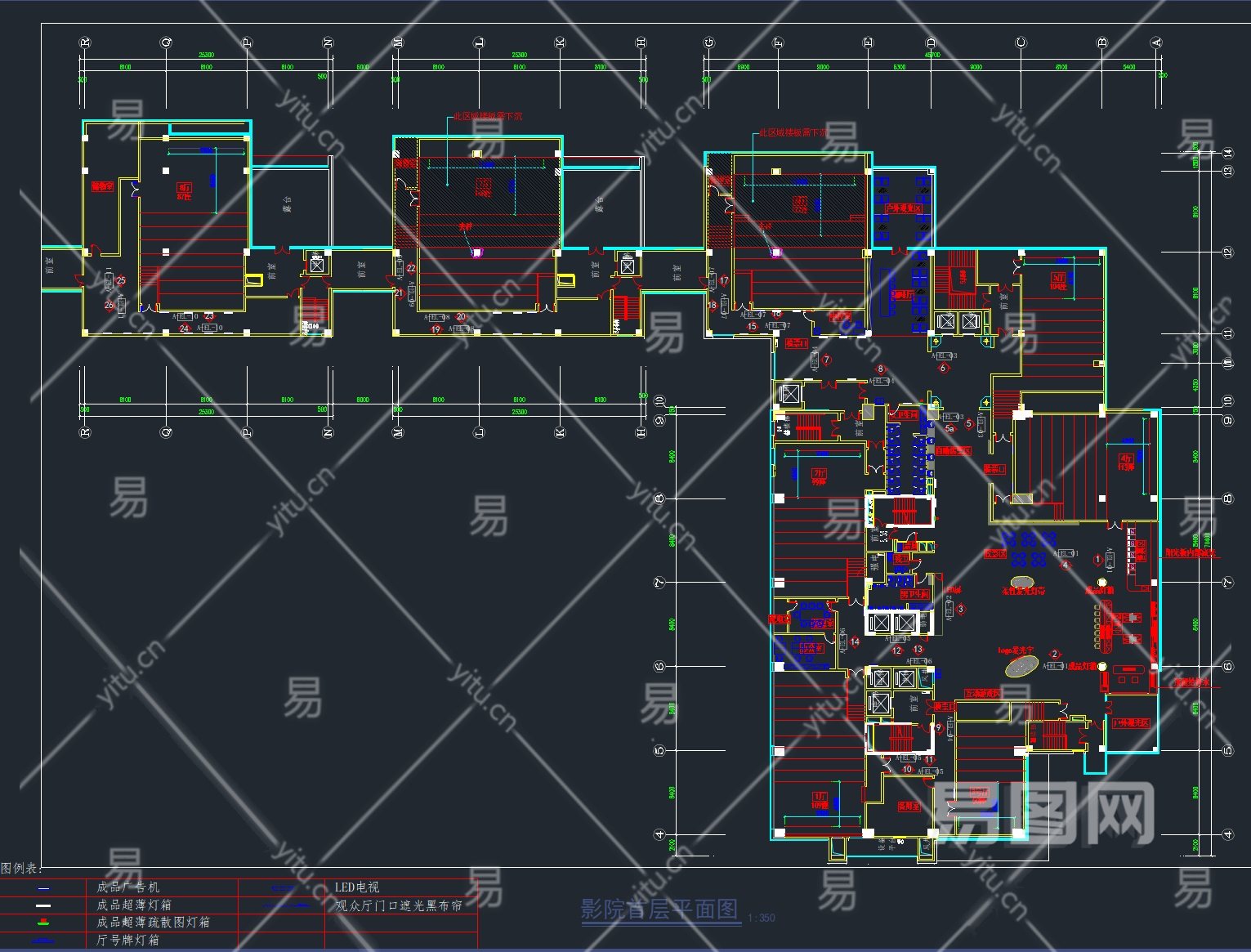Pick the red numbered marker 5a
1251x952 pixels.
pyautogui.click(x=949, y=428)
